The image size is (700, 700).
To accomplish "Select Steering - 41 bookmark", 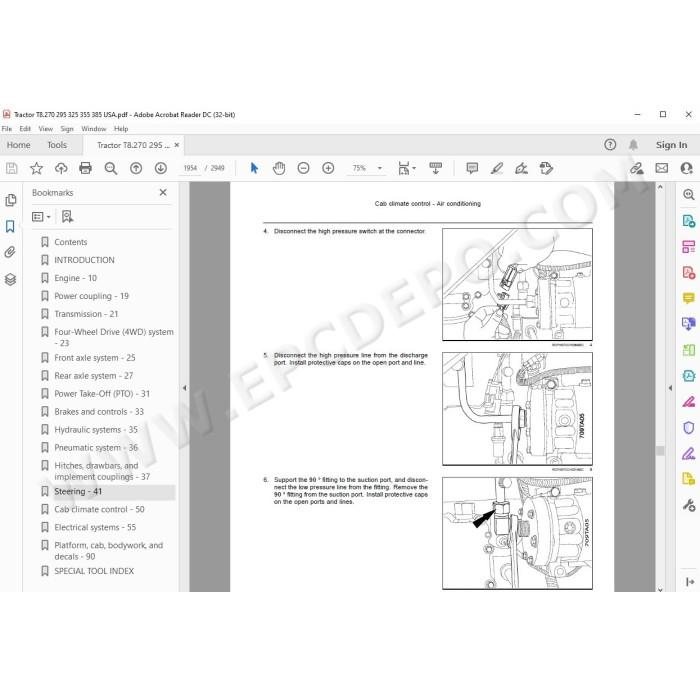I will coord(78,491).
